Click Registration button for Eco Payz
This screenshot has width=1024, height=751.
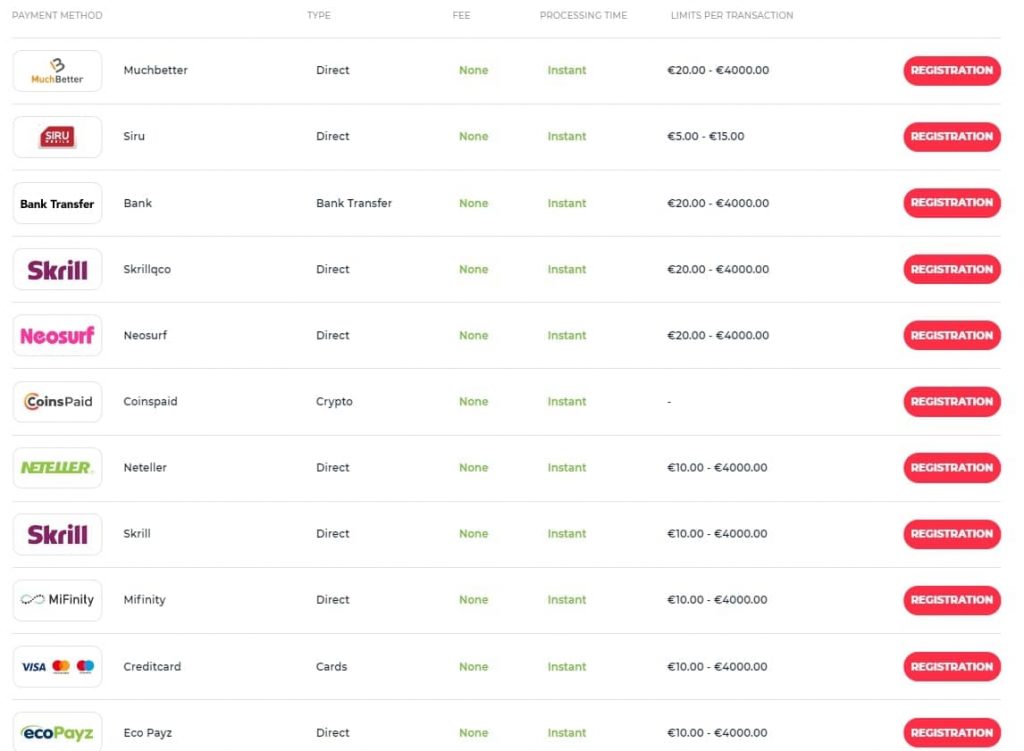952,733
